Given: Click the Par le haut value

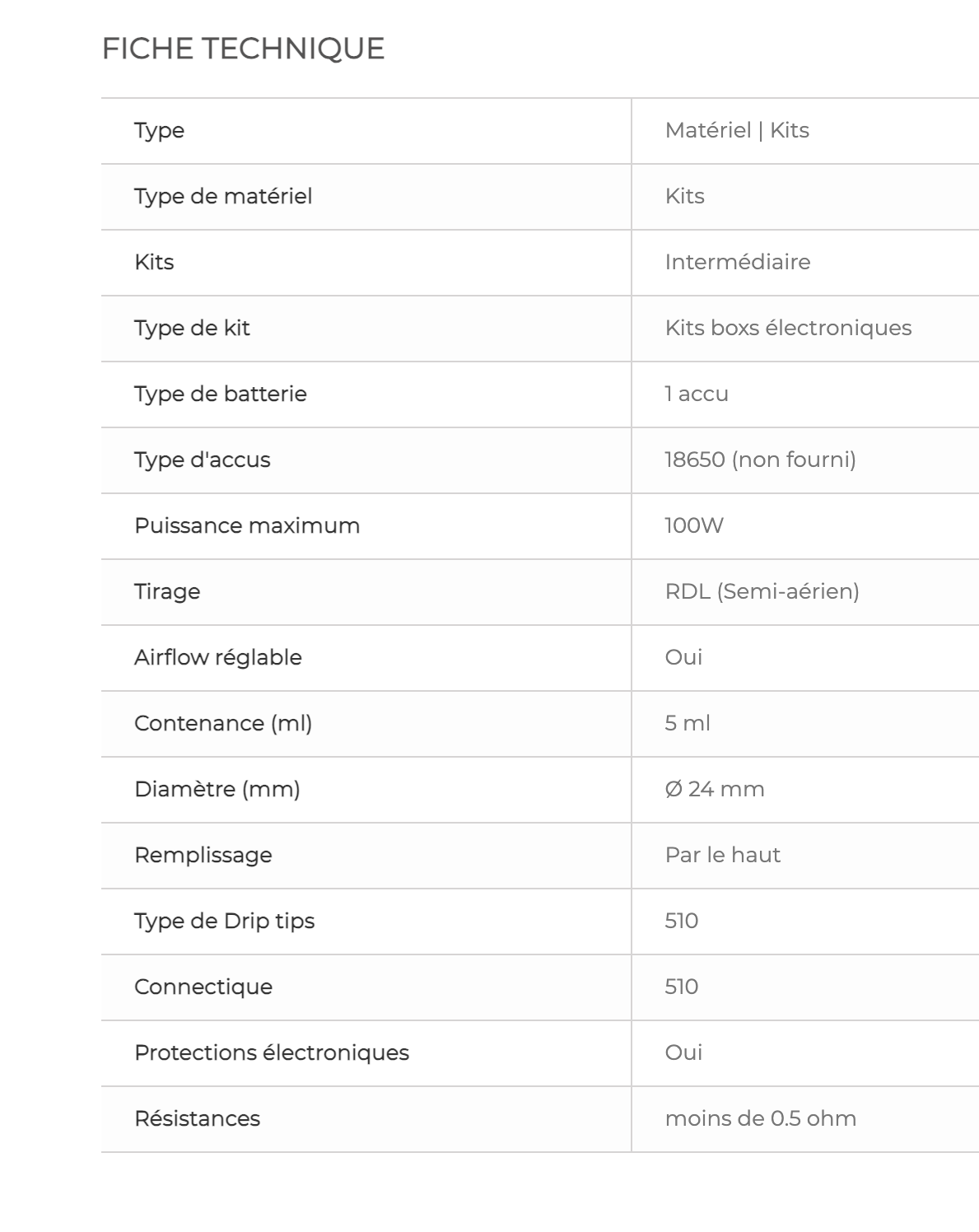Looking at the screenshot, I should [x=723, y=855].
